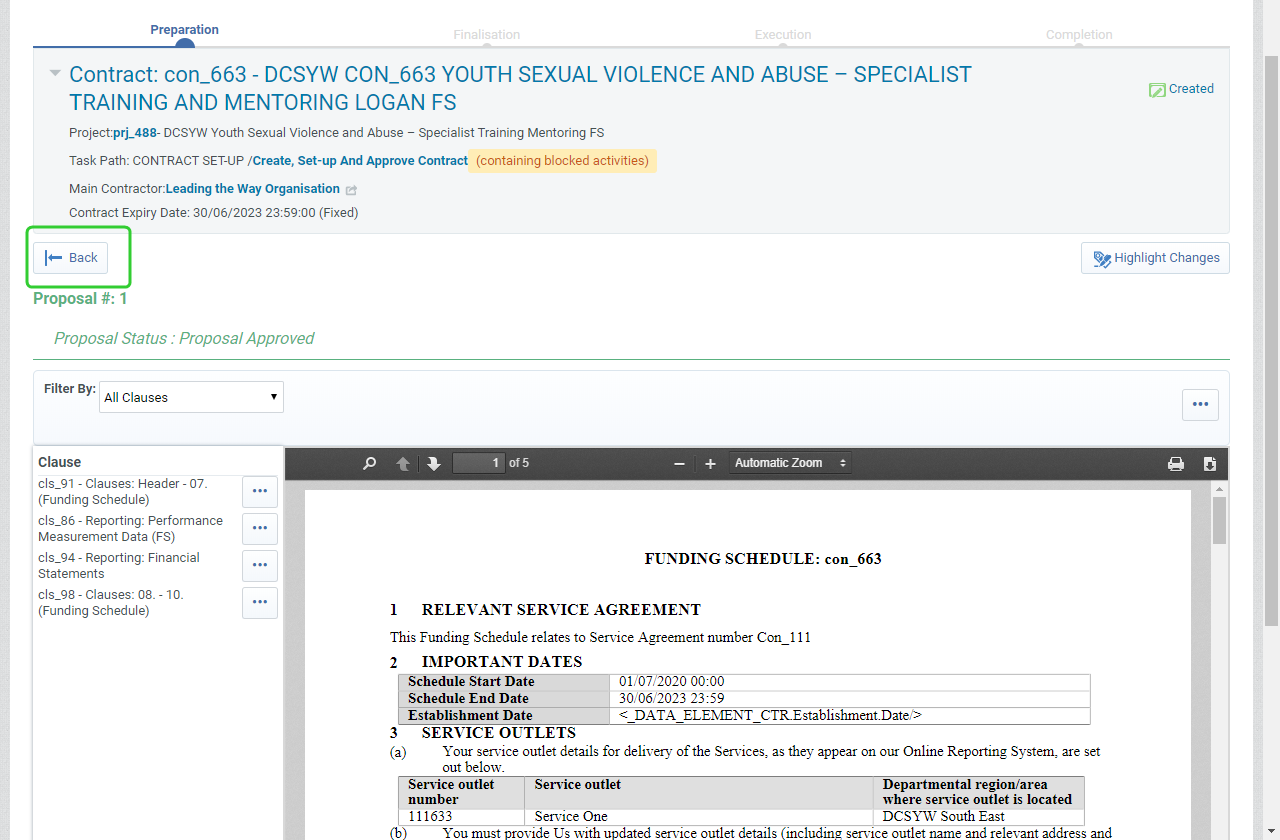Click Schedule End Date value 30/06/2023 23:59
Image resolution: width=1280 pixels, height=840 pixels.
tap(672, 698)
